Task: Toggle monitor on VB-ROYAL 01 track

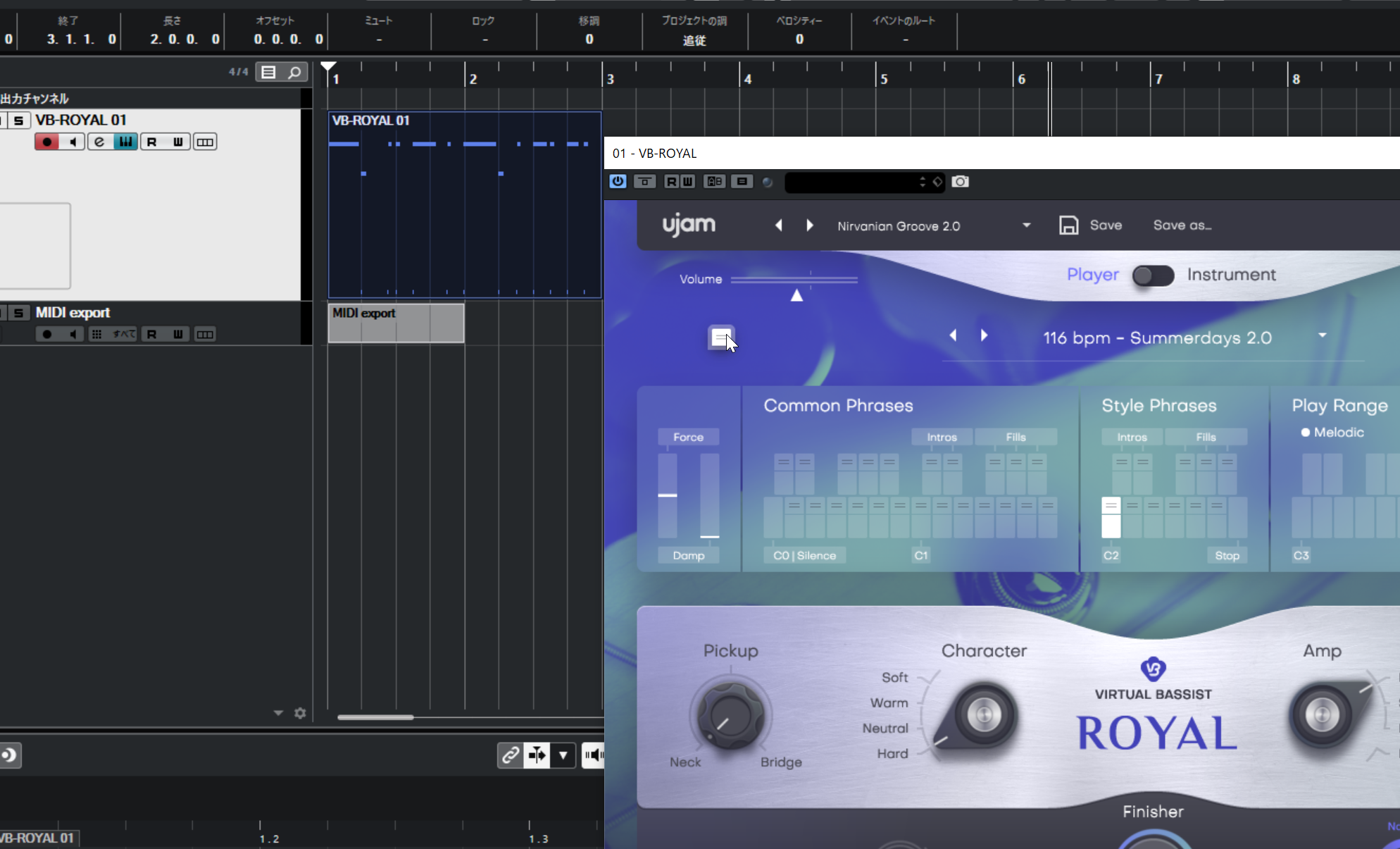Action: [x=73, y=142]
